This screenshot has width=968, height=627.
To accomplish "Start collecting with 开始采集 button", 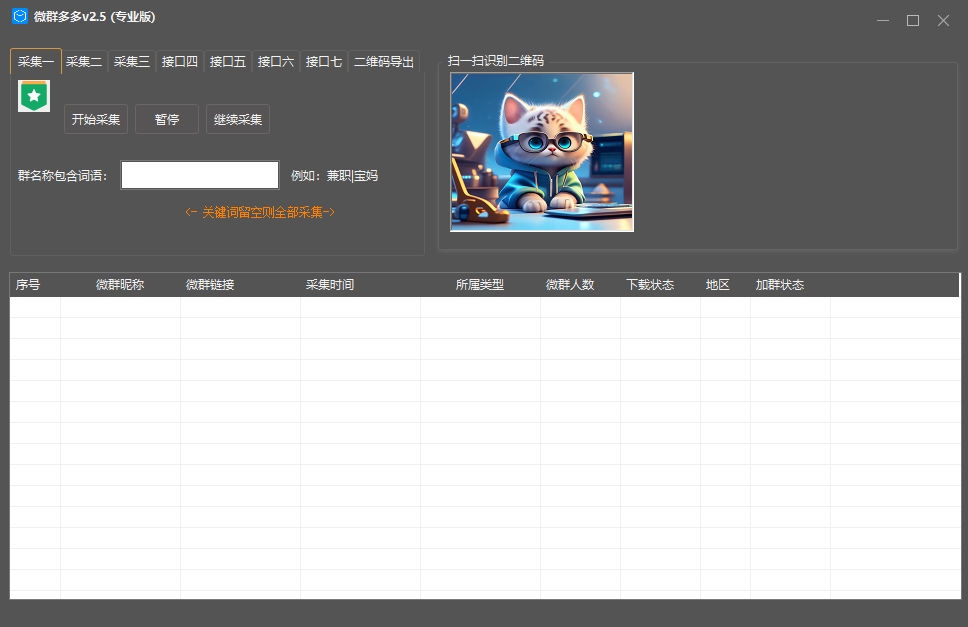I will pos(96,119).
